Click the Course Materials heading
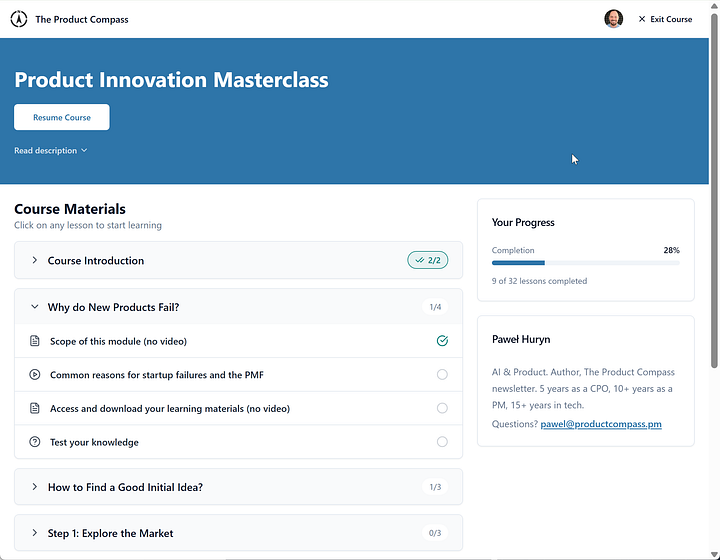This screenshot has width=720, height=560. (x=70, y=209)
